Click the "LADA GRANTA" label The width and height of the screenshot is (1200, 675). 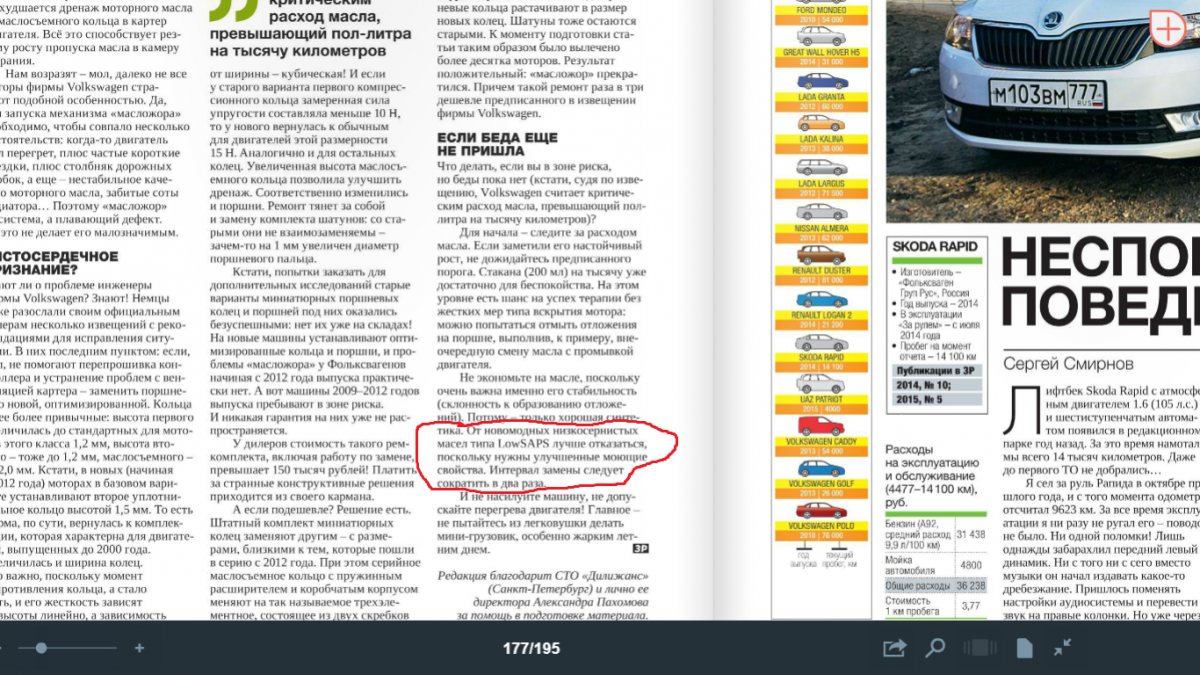coord(821,97)
